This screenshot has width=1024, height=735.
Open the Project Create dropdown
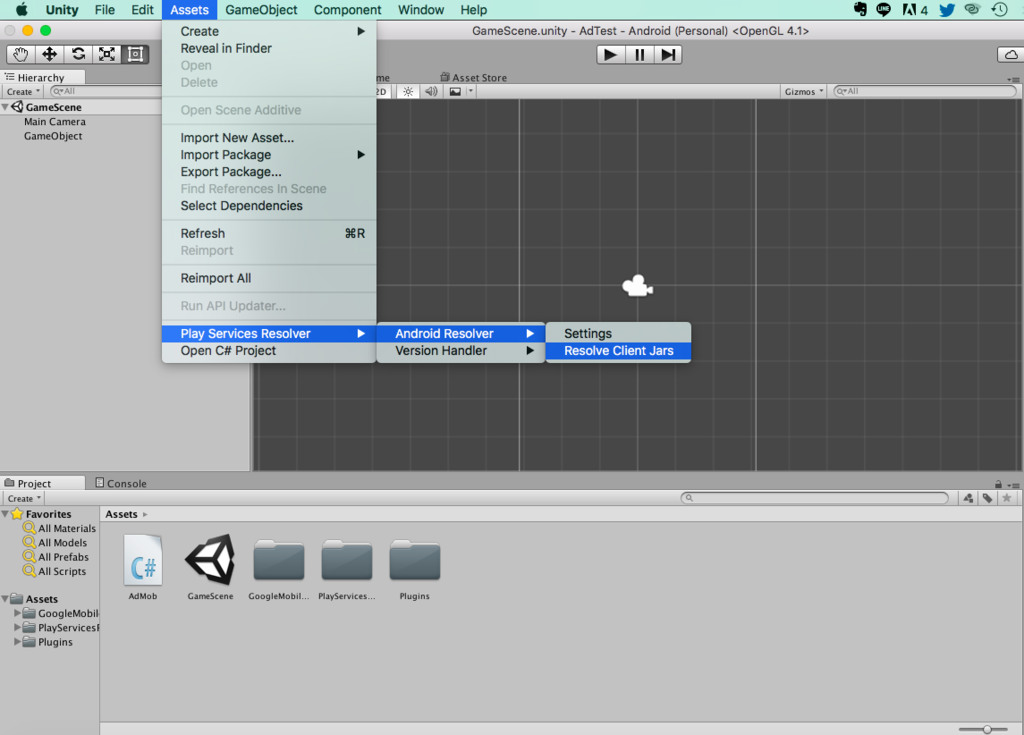[24, 498]
